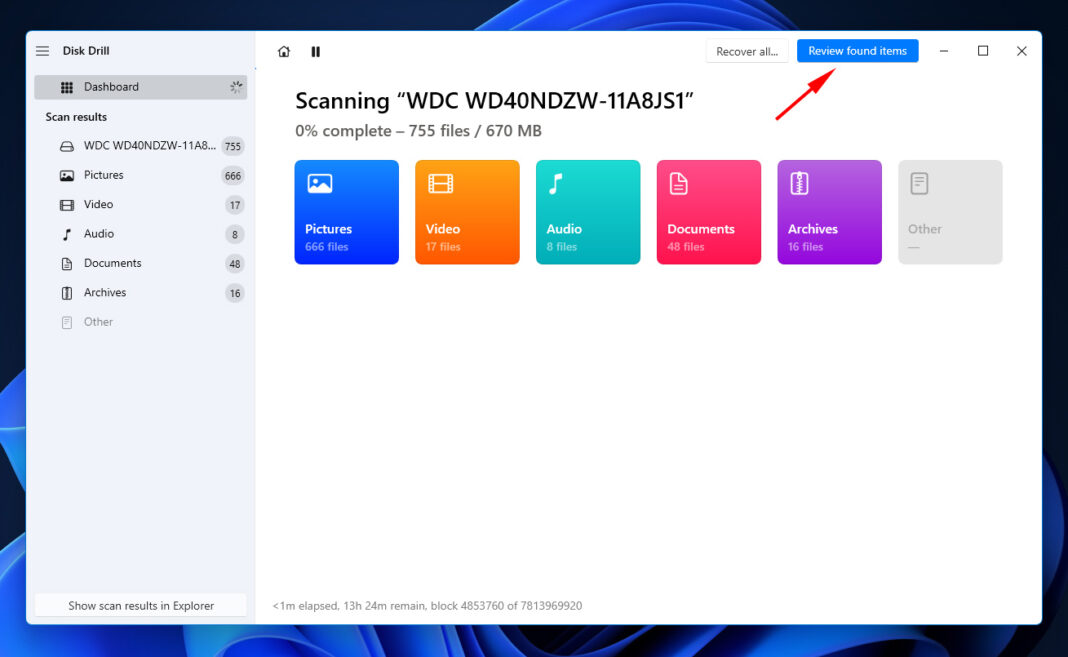This screenshot has height=657, width=1068.
Task: Click the Pictures category tile
Action: (x=346, y=212)
